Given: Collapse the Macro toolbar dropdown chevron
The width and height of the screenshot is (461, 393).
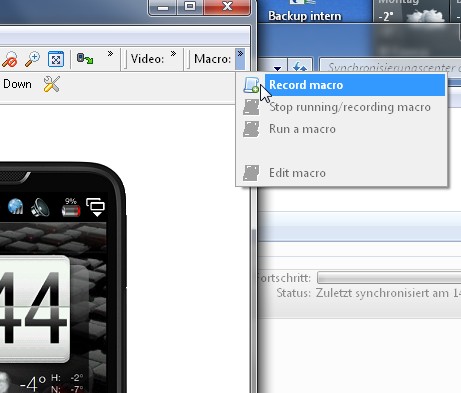Looking at the screenshot, I should click(240, 59).
